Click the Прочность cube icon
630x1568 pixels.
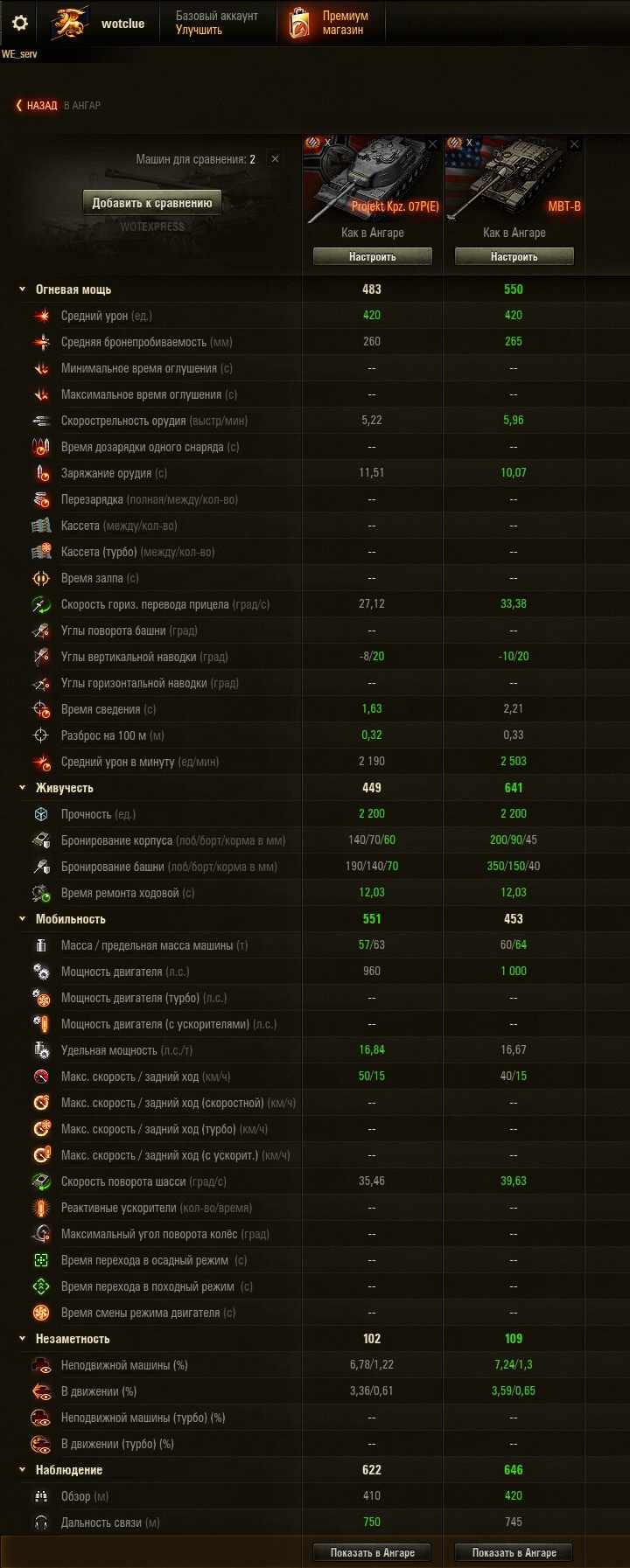click(x=41, y=814)
